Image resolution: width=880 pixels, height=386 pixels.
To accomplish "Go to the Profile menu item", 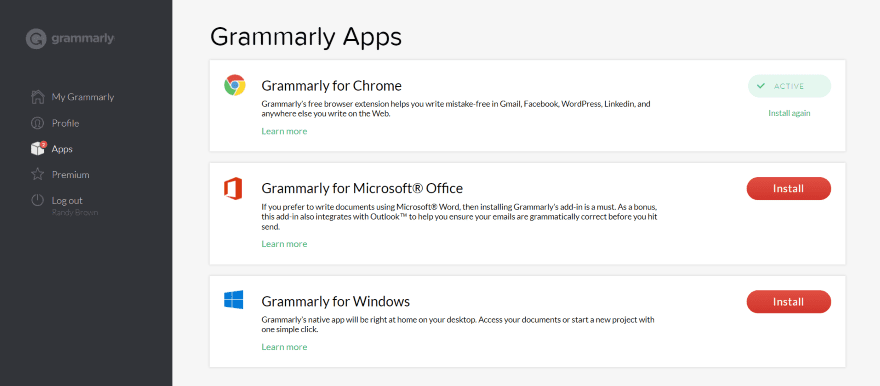I will pyautogui.click(x=66, y=123).
